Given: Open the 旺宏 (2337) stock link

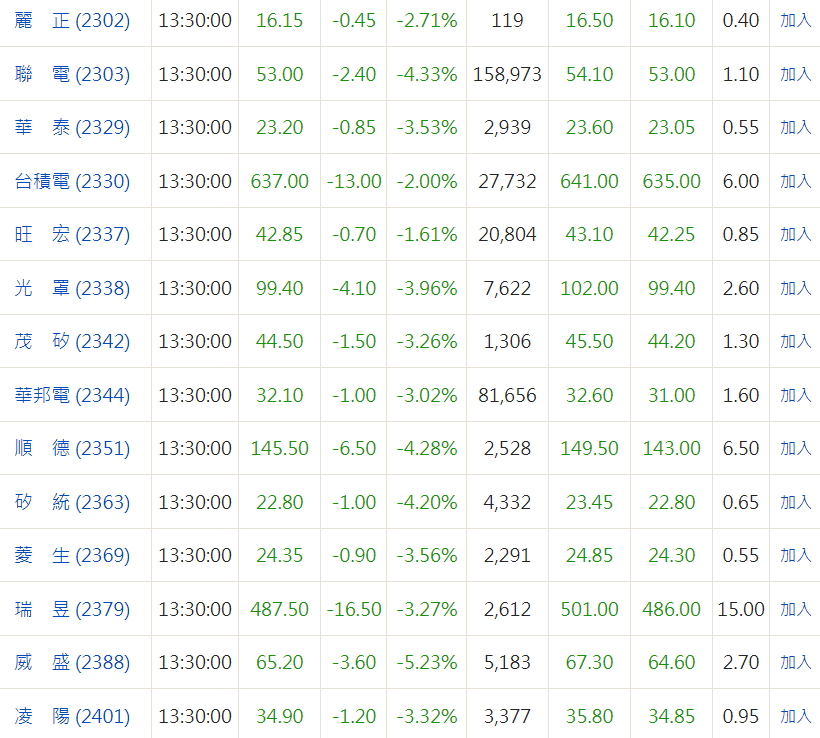Looking at the screenshot, I should click(72, 234).
